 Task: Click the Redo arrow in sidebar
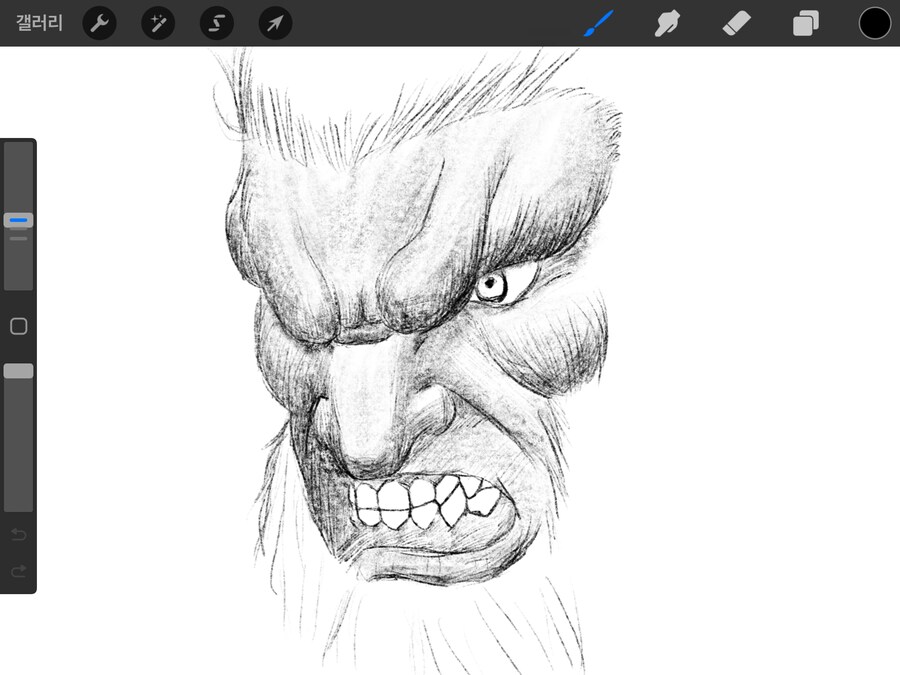point(18,571)
